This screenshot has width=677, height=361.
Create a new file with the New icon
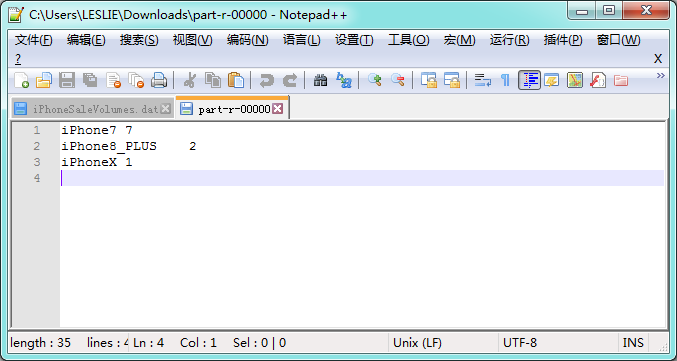[x=21, y=81]
